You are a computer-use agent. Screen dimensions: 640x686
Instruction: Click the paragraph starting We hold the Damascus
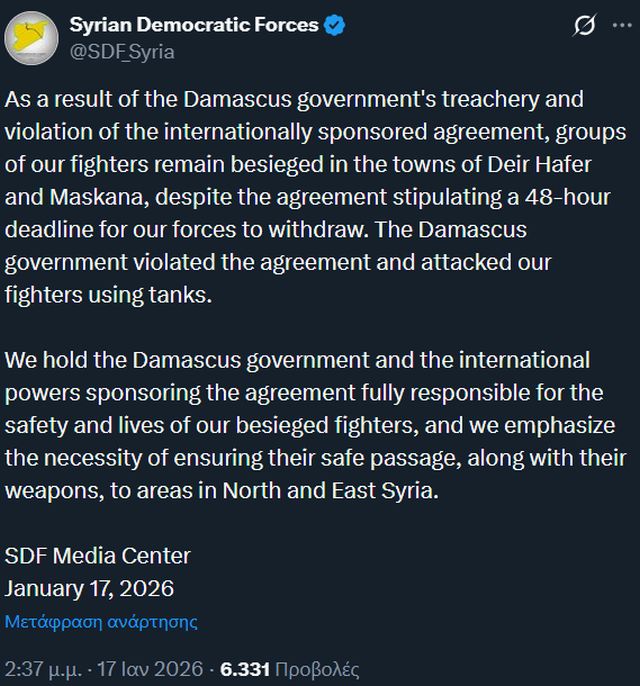[x=297, y=360]
